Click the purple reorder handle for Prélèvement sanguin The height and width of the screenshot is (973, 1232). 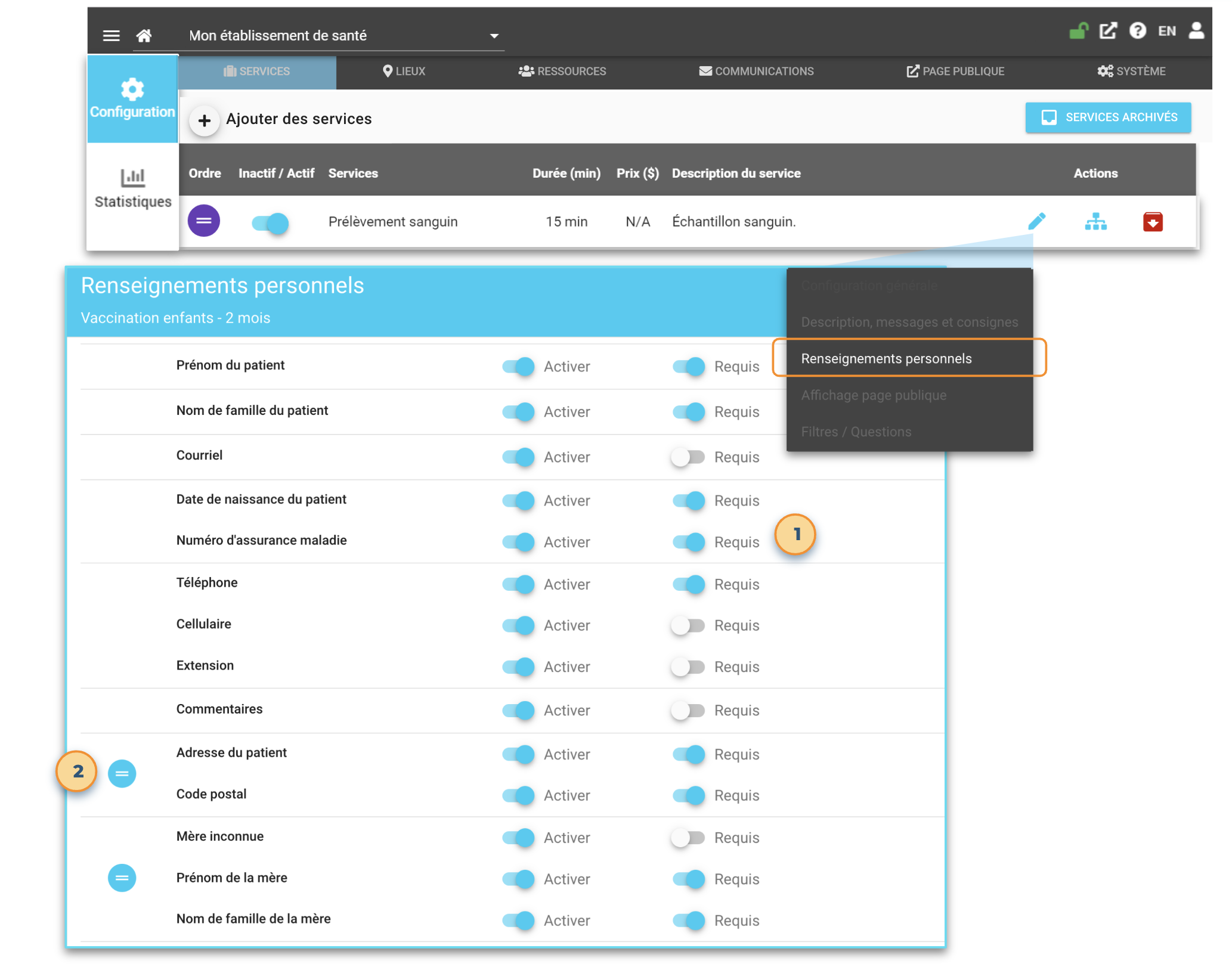(x=204, y=221)
